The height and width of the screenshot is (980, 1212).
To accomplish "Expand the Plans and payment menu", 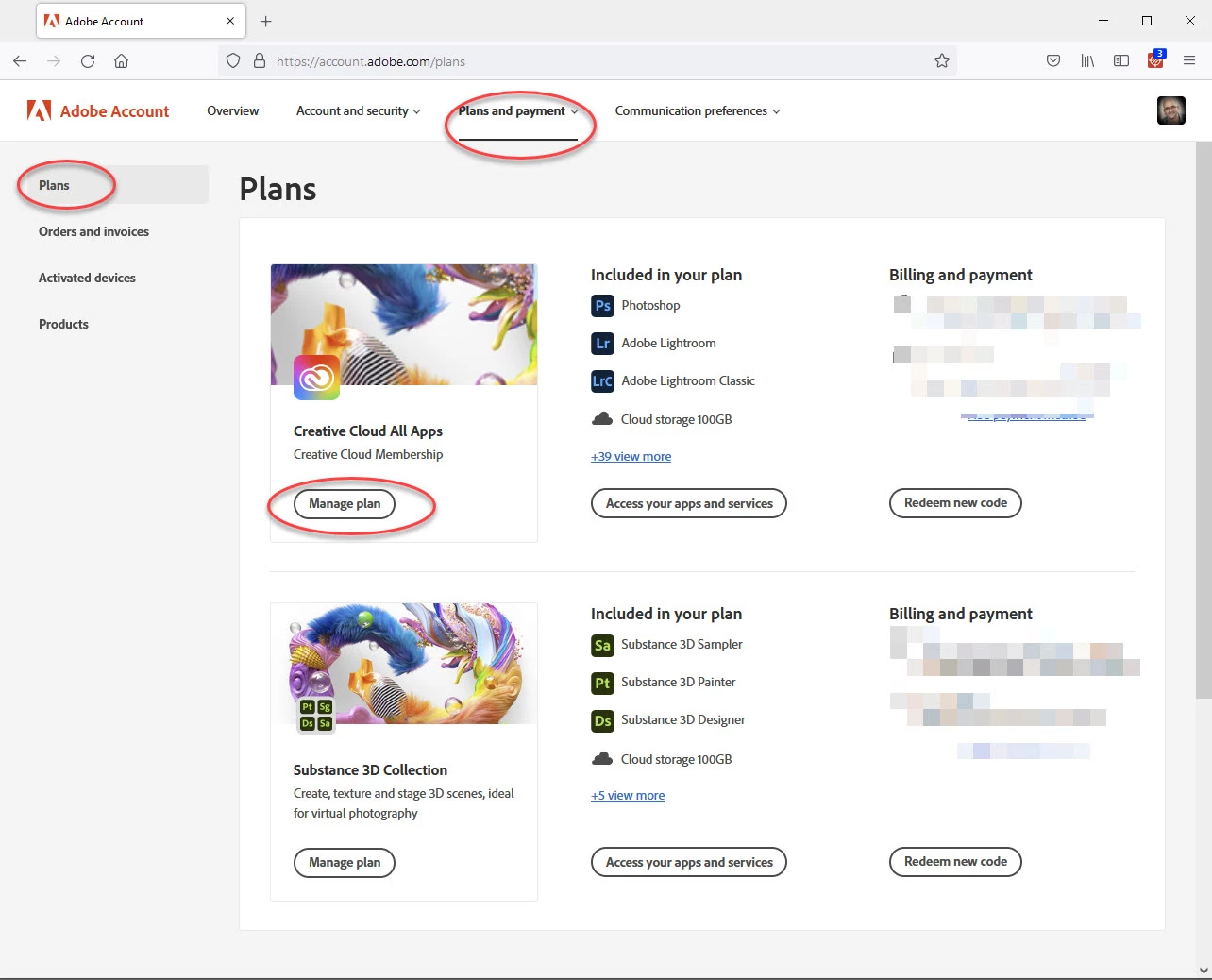I will 518,110.
